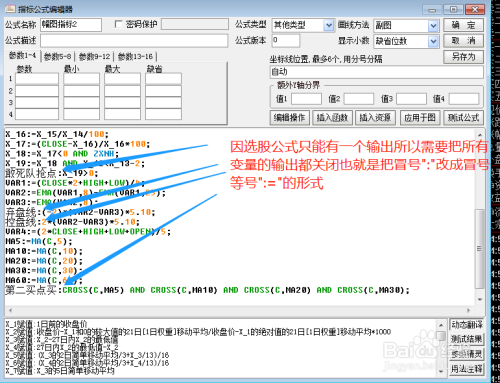The width and height of the screenshot is (500, 383).
Task: Focus the 公式版本 input field
Action: tap(286, 41)
